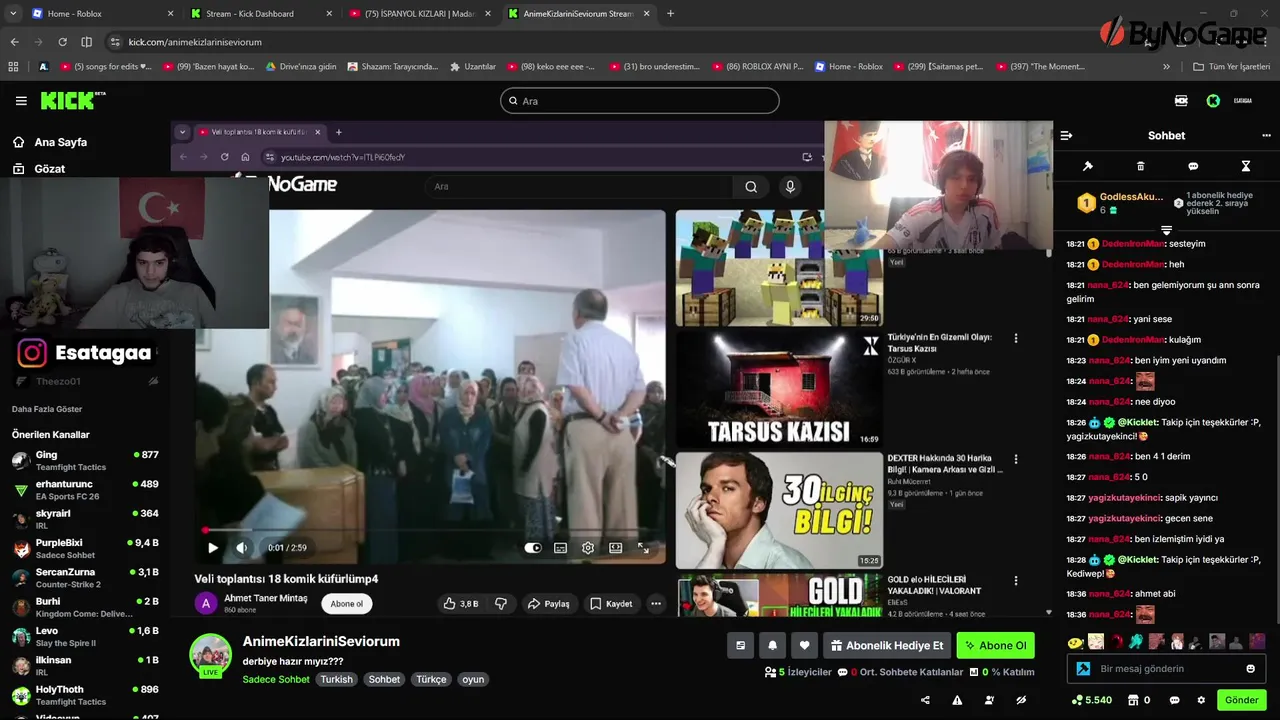Click the theater mode icon button
The width and height of the screenshot is (1280, 720).
tap(740, 646)
